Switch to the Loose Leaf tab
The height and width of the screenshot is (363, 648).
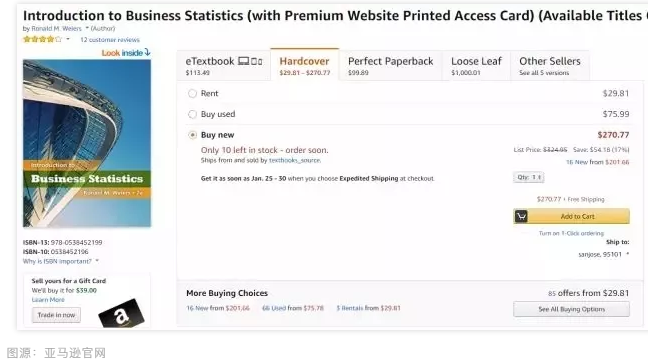click(x=476, y=65)
